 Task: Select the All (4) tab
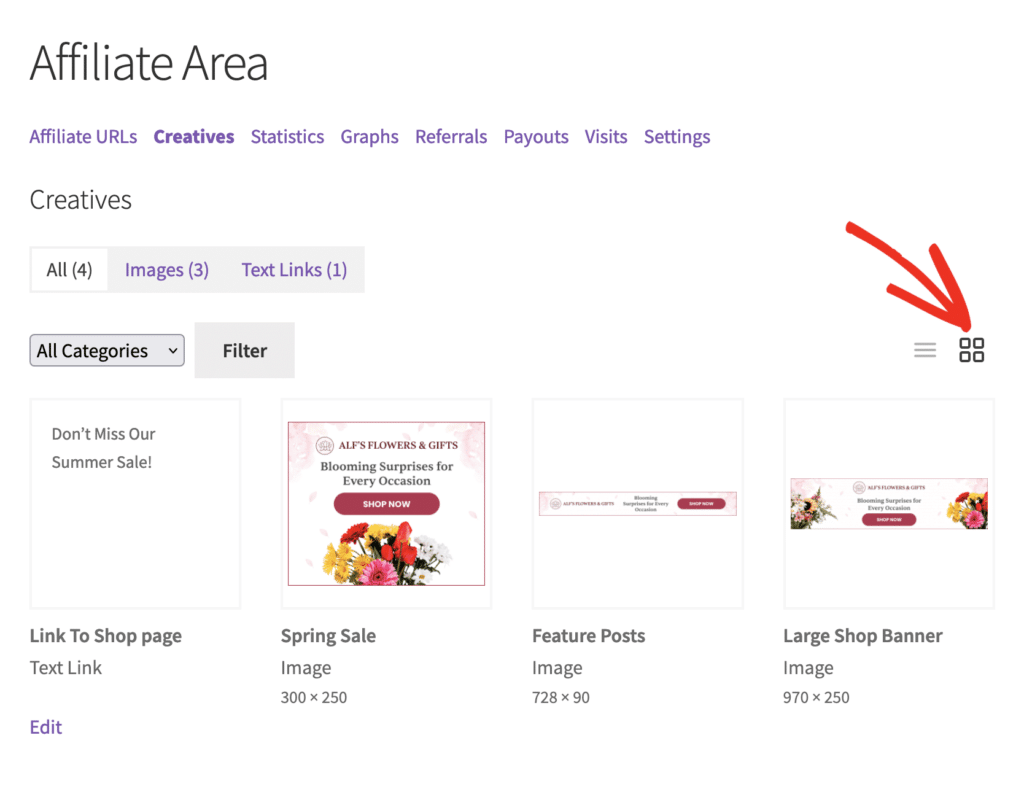pyautogui.click(x=69, y=270)
